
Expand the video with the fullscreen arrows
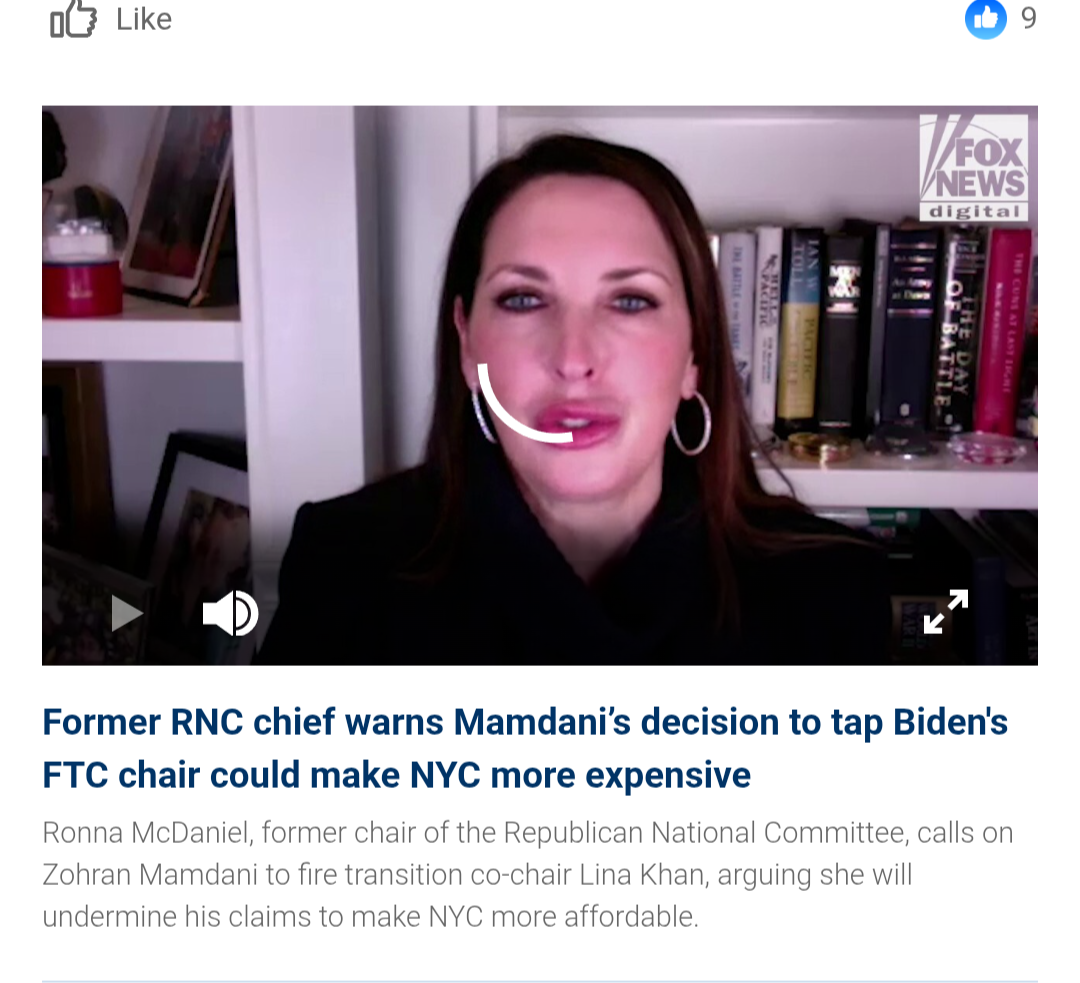[946, 611]
